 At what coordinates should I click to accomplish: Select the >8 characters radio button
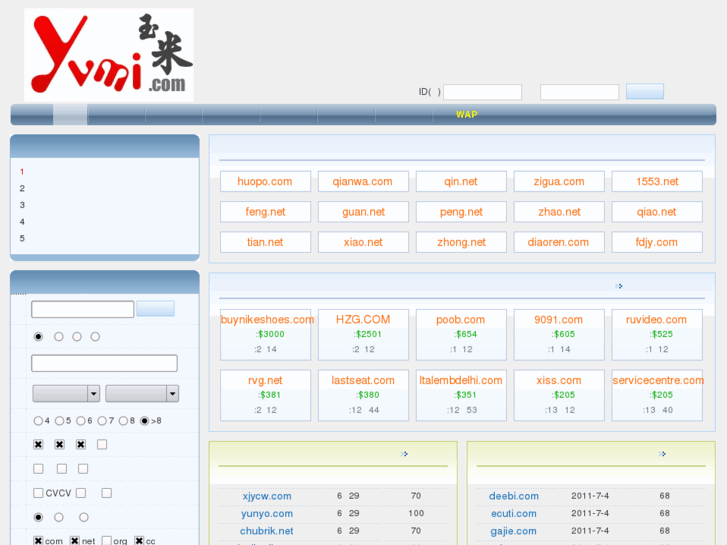tap(145, 421)
